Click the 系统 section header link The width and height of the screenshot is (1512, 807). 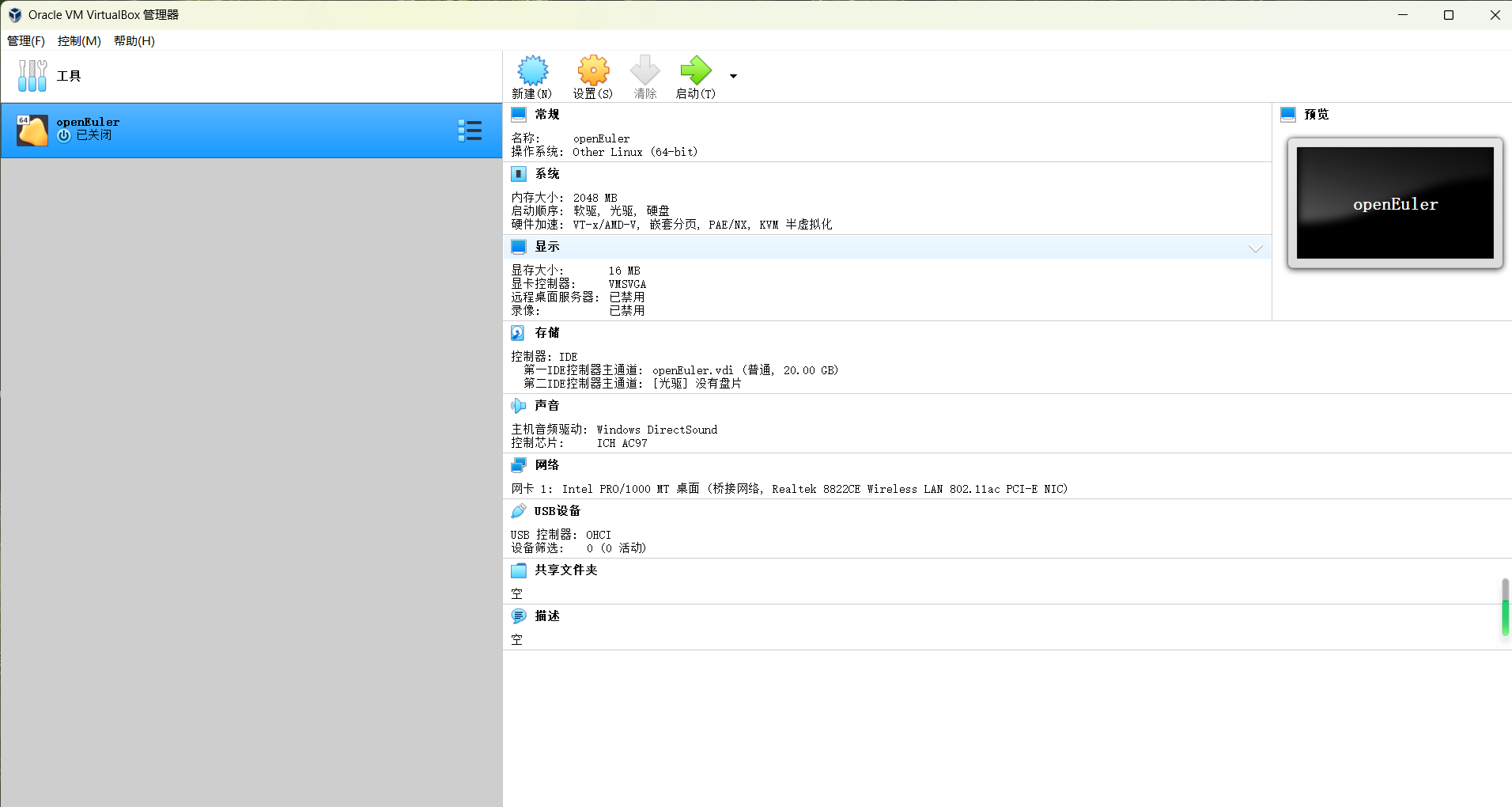pos(547,174)
